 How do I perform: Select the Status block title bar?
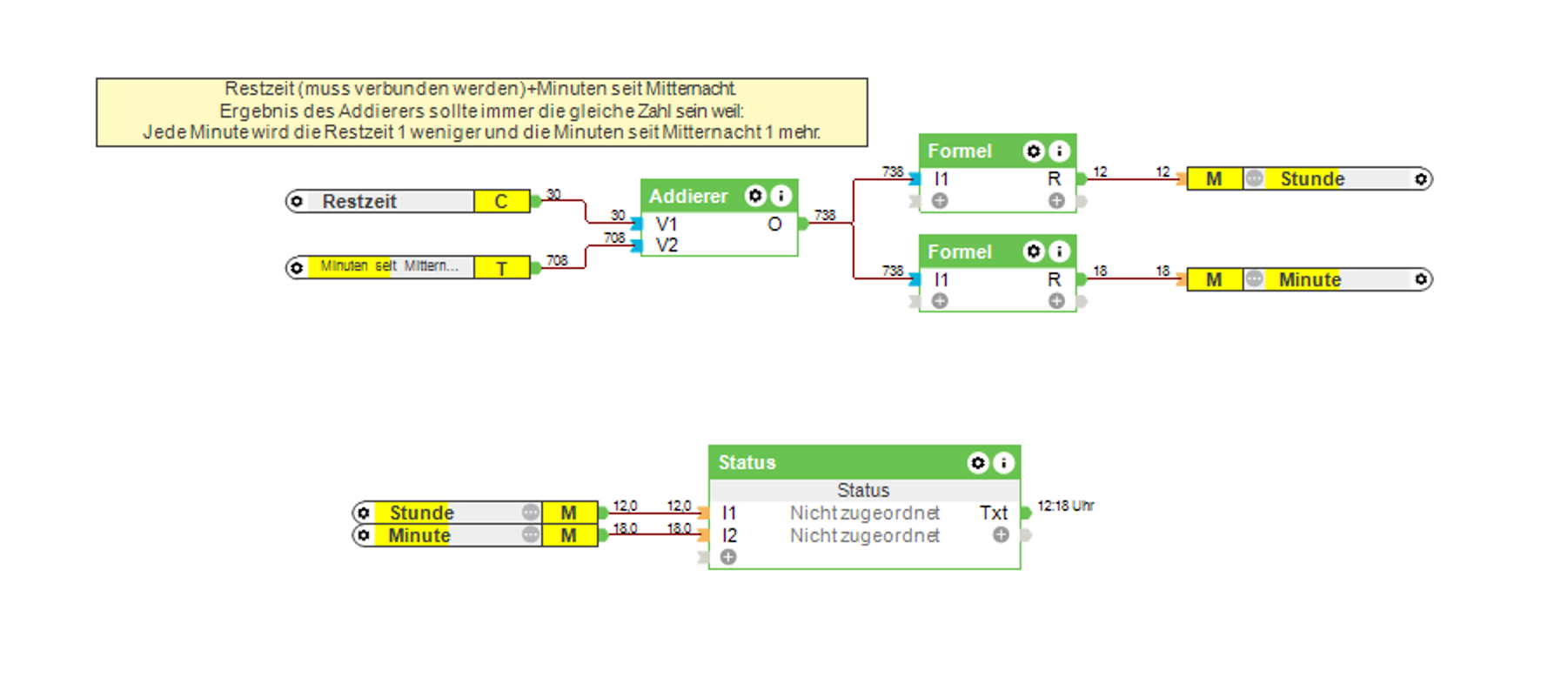click(864, 462)
